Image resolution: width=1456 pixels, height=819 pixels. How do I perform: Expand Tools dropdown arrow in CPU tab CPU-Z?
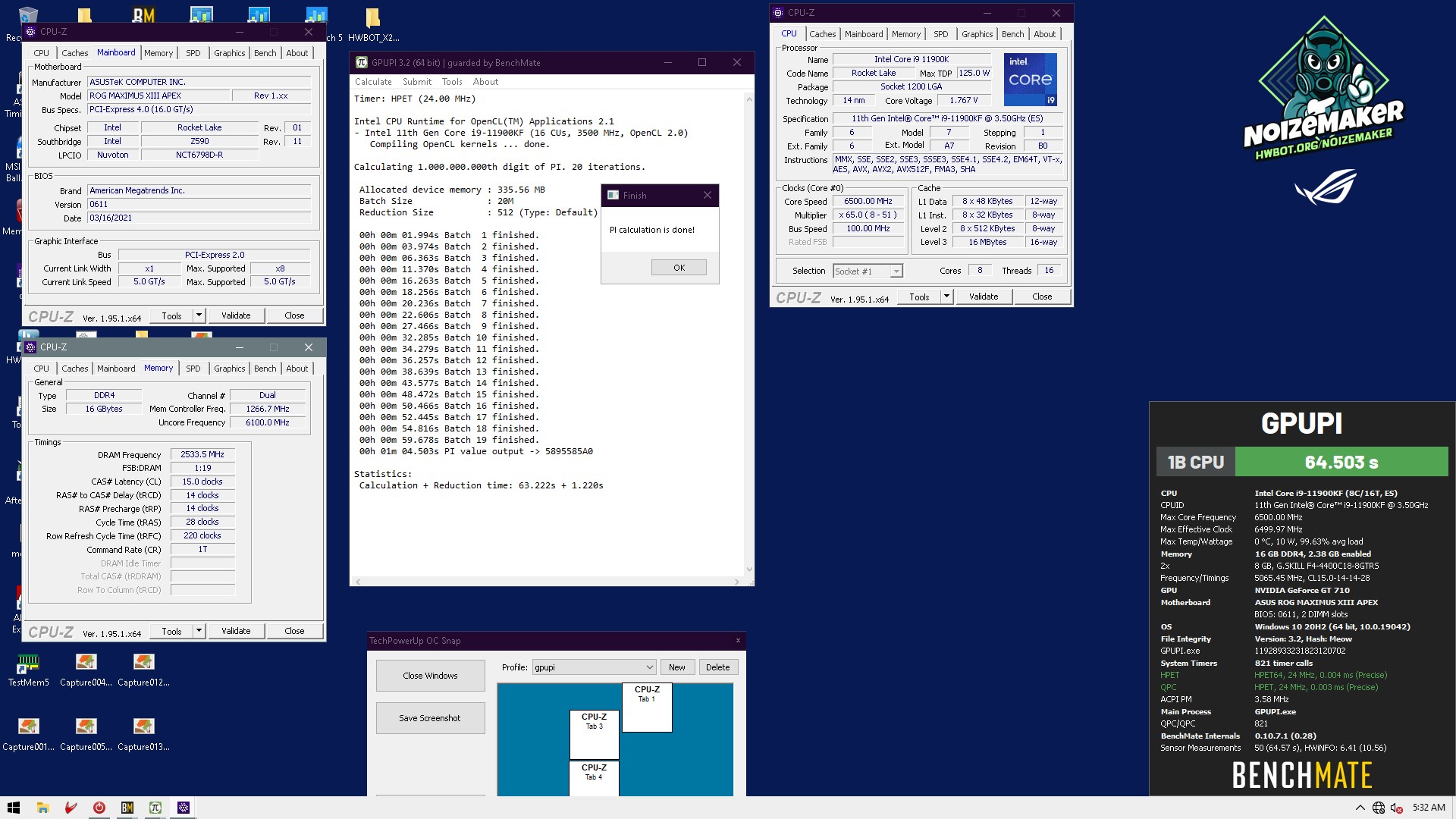[946, 297]
